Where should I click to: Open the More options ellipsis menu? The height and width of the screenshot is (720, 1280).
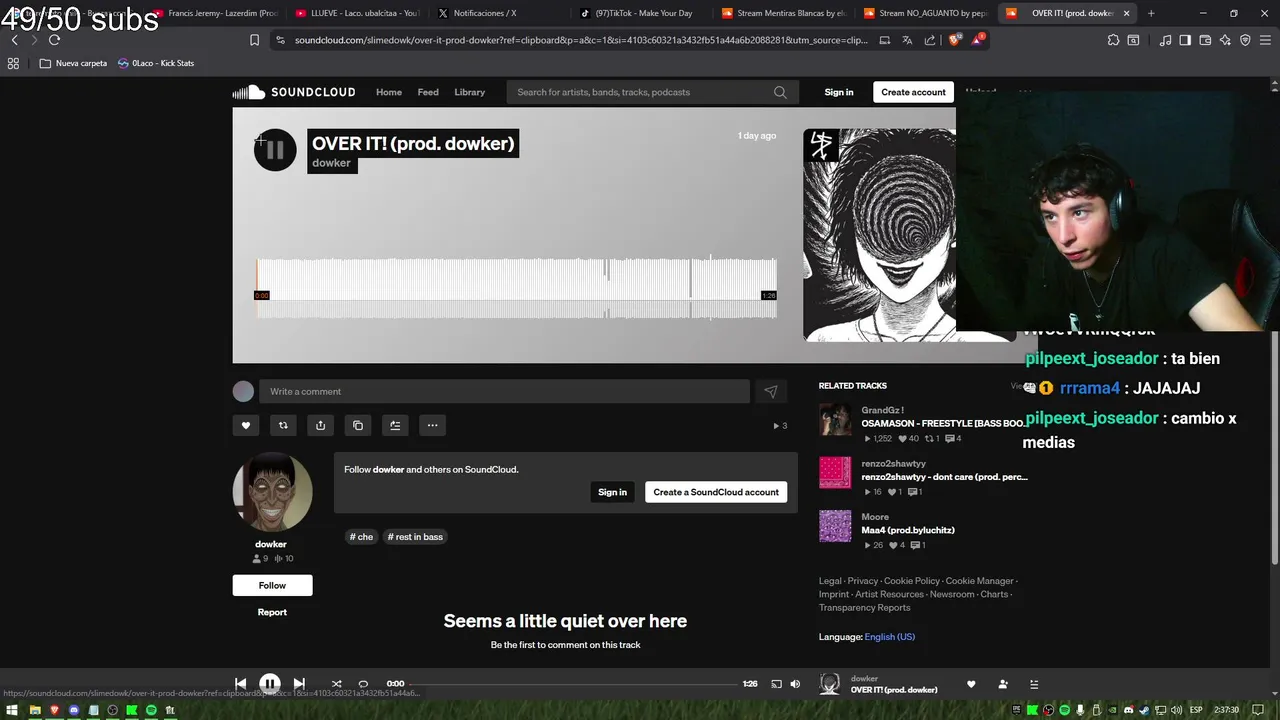(432, 425)
